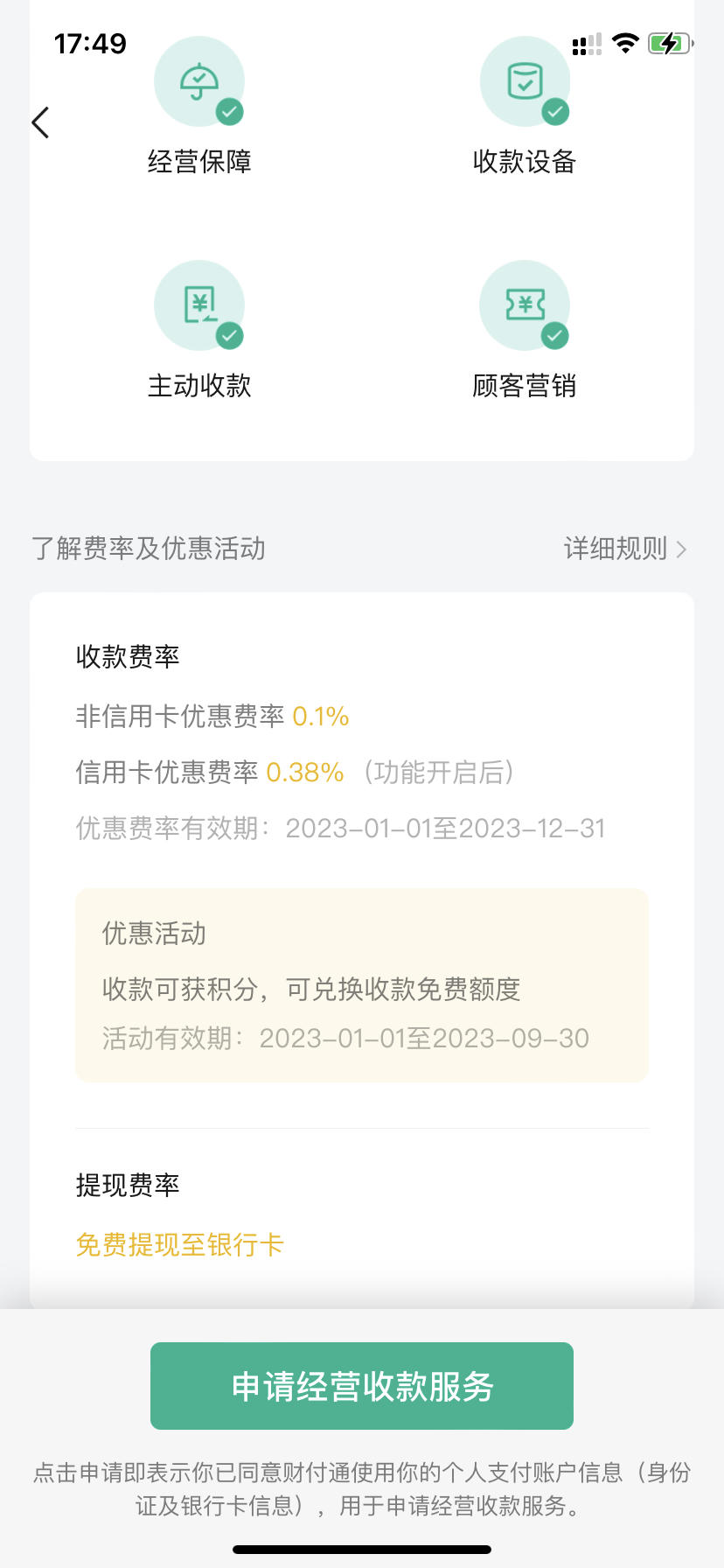
Task: Select the 主动收款 yen receipt icon
Action: coord(199,305)
